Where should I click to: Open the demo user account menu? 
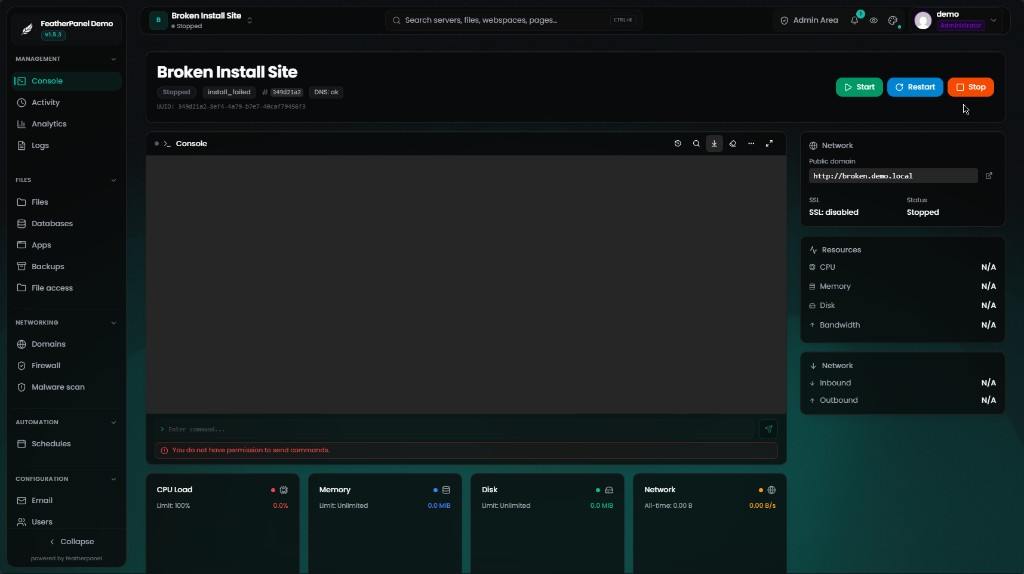[957, 20]
